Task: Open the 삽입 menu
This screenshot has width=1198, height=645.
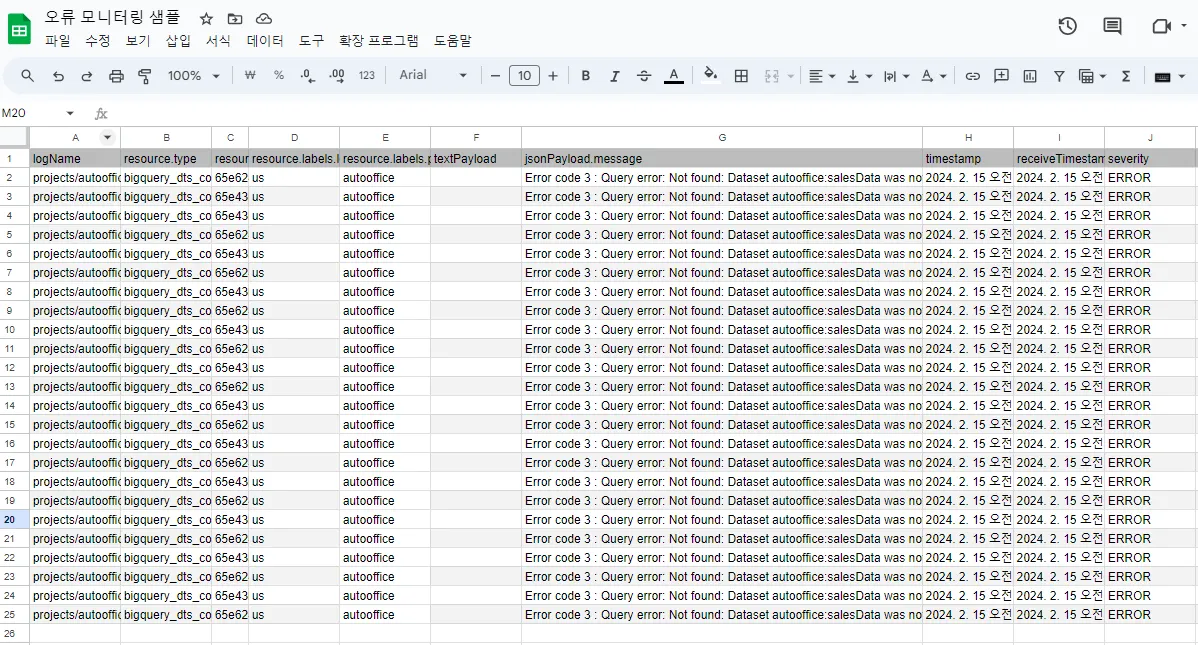Action: [178, 41]
